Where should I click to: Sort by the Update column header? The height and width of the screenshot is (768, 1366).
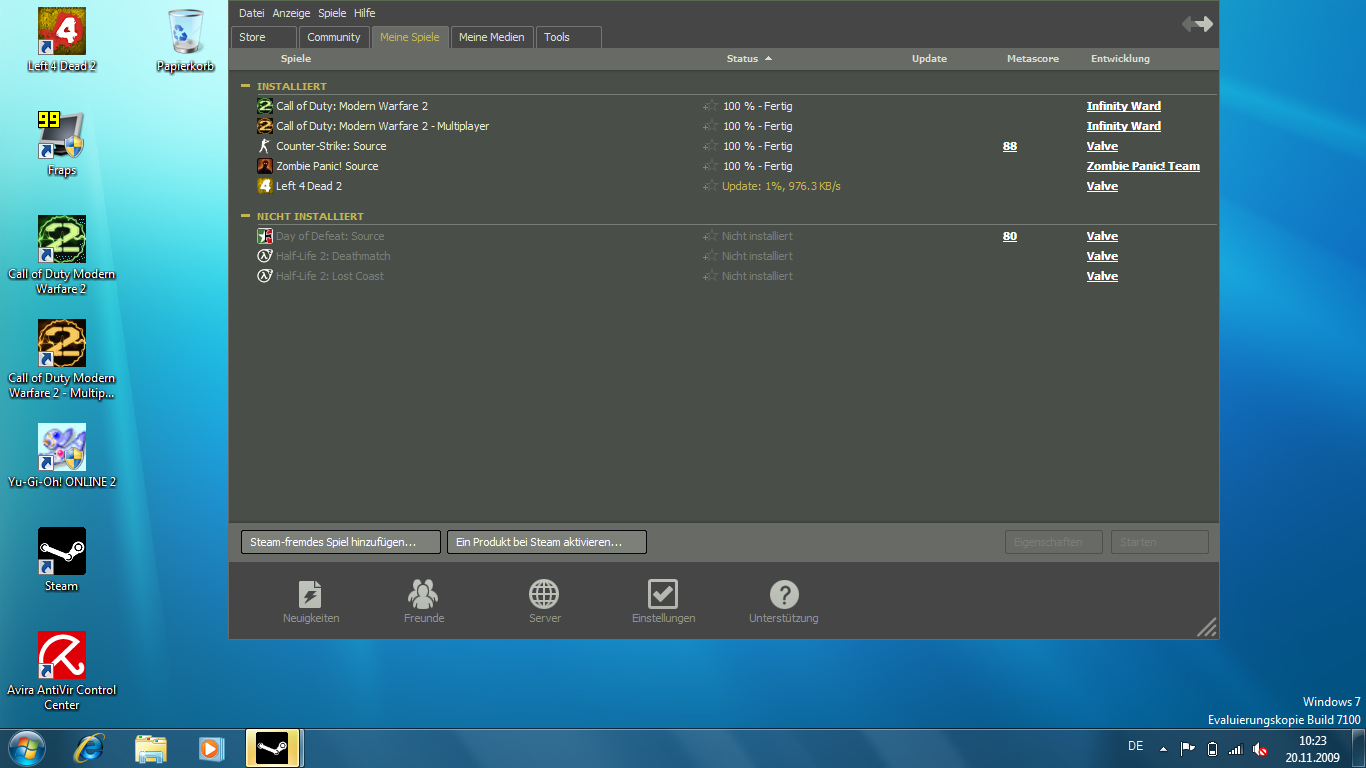pyautogui.click(x=929, y=59)
